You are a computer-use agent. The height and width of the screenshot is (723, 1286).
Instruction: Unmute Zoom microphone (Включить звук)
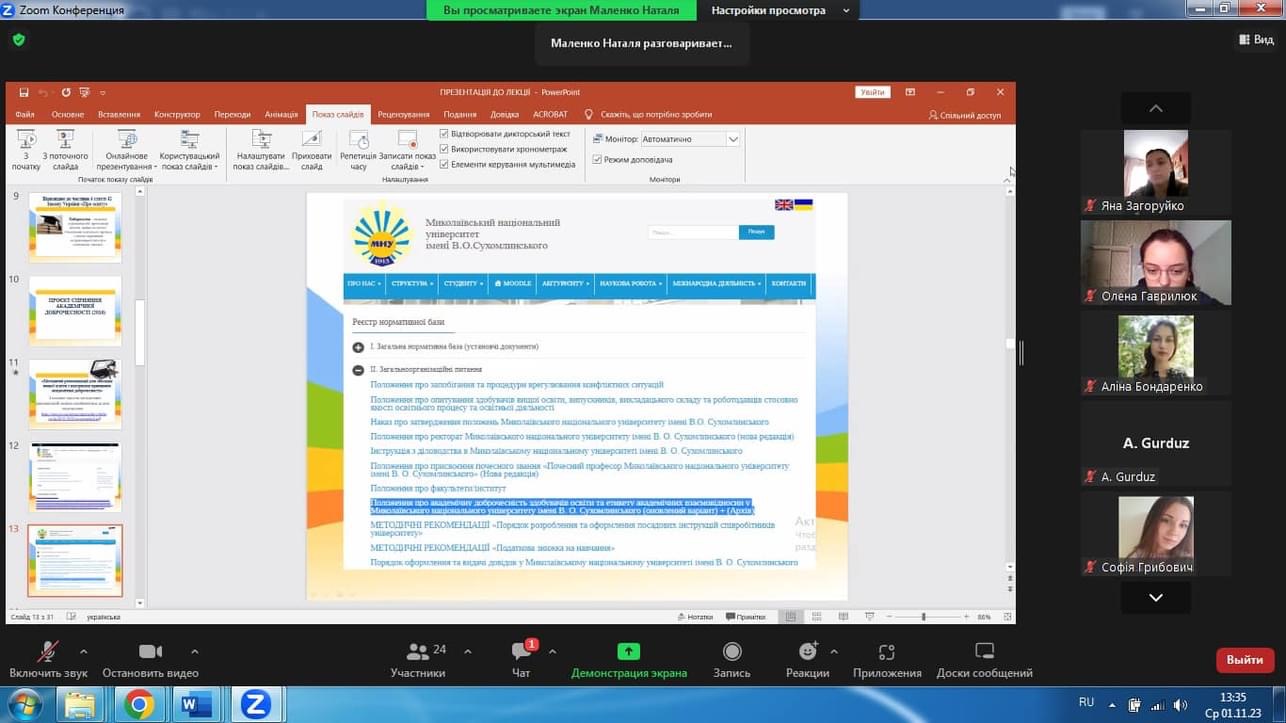[x=48, y=660]
